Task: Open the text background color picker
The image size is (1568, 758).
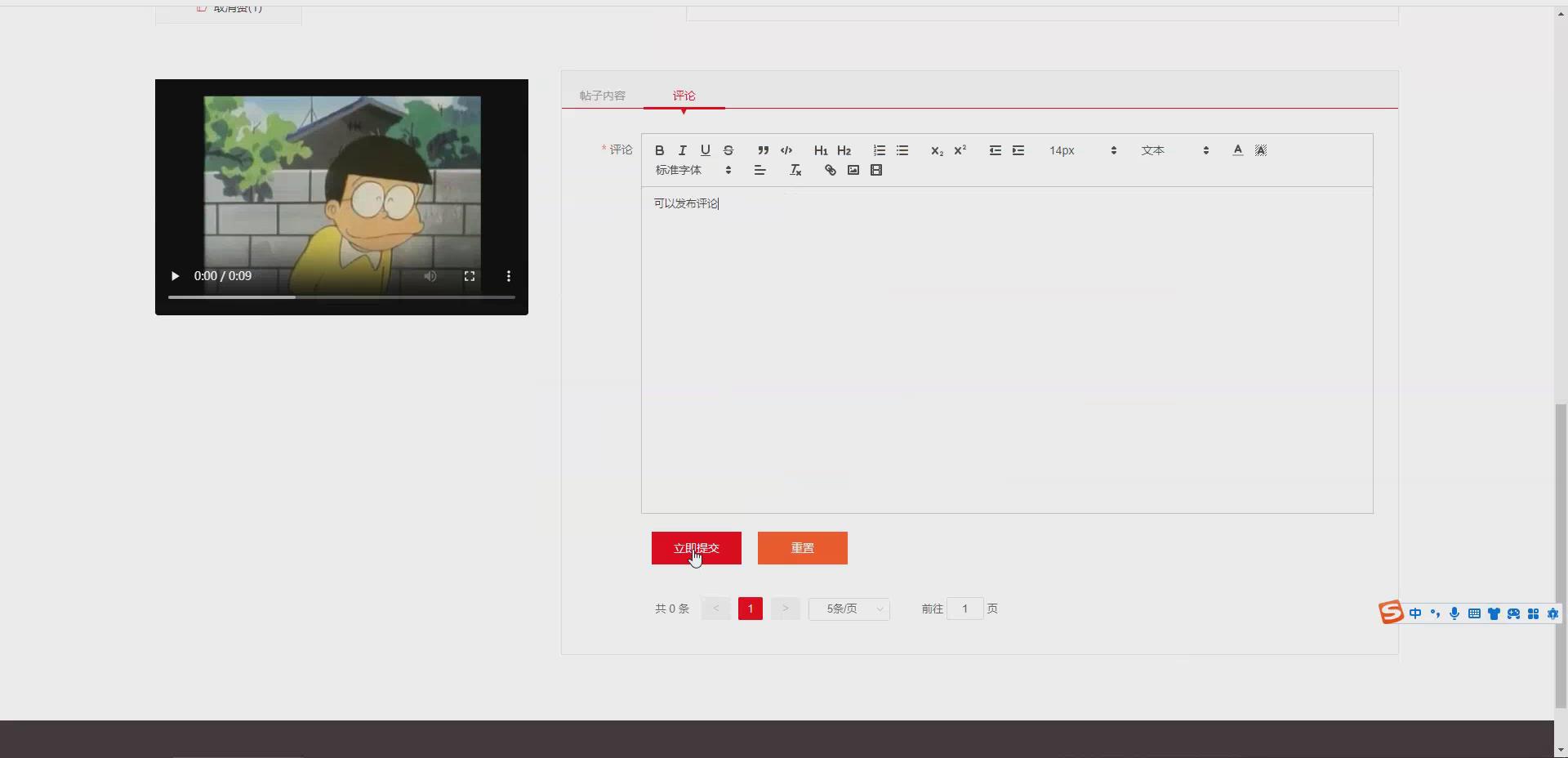Action: tap(1261, 150)
